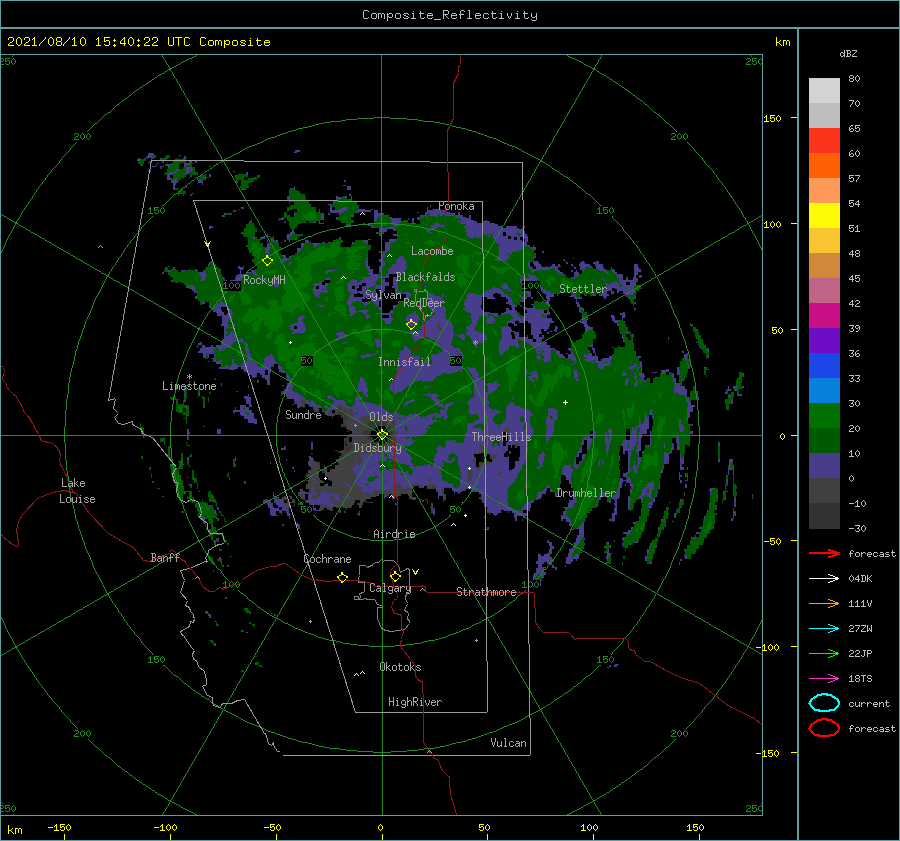Click the 18TS legend label
This screenshot has height=841, width=900.
[860, 679]
